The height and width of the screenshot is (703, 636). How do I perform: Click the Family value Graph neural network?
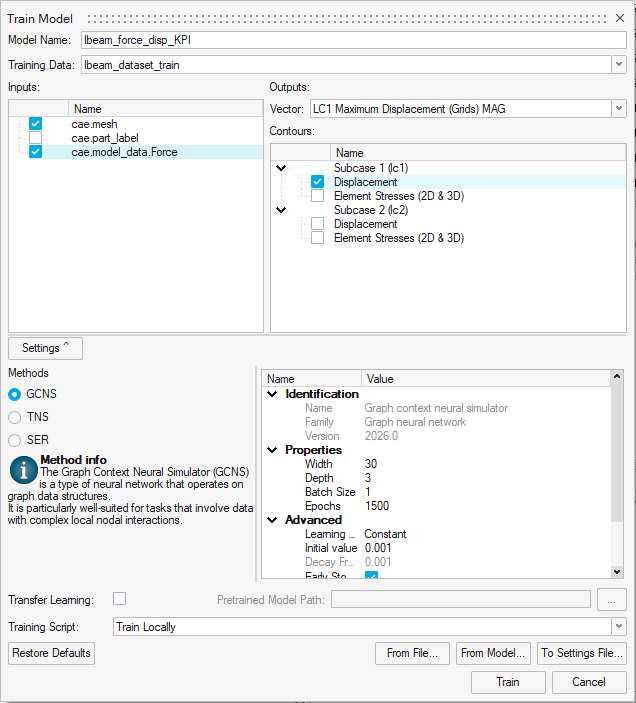tap(415, 422)
